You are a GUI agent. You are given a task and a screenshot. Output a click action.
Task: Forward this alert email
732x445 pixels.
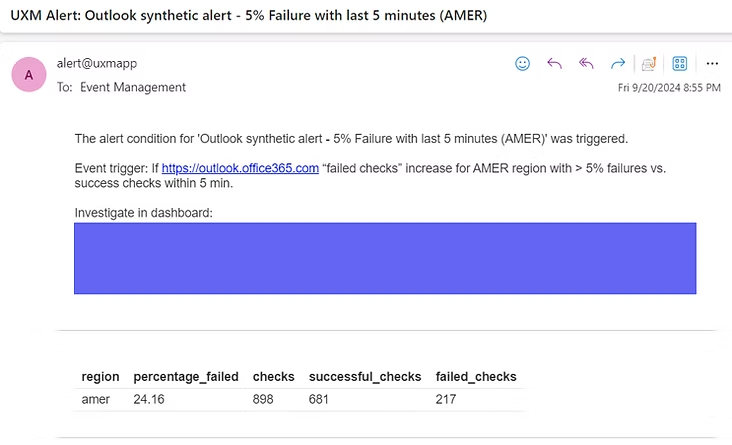[x=618, y=63]
